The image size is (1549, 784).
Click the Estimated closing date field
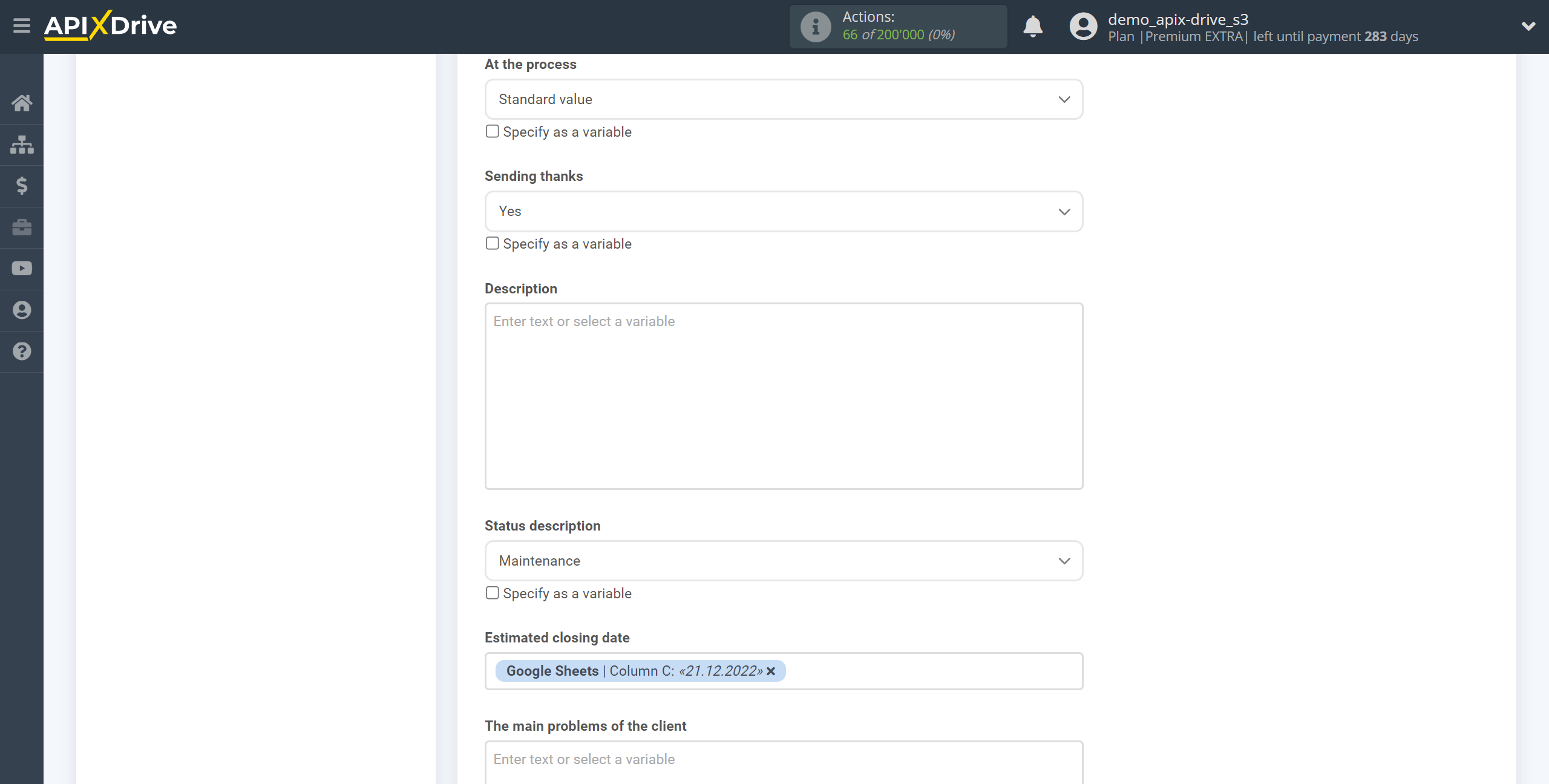tap(784, 671)
